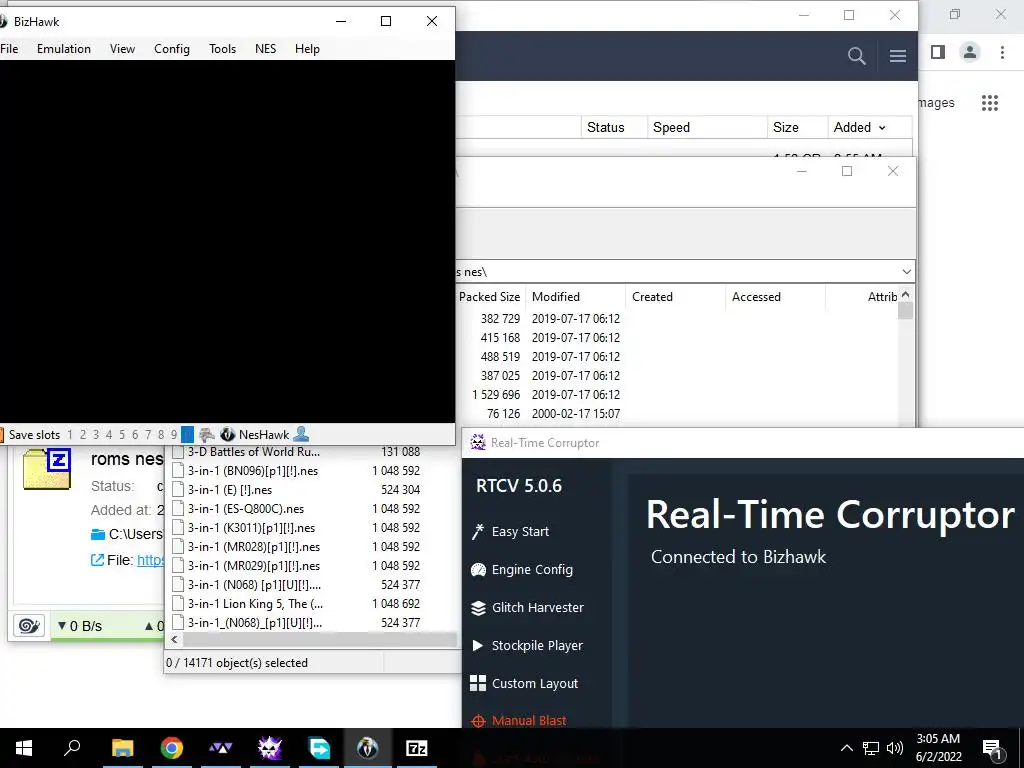
Task: Open Google Chrome from the taskbar
Action: click(171, 748)
